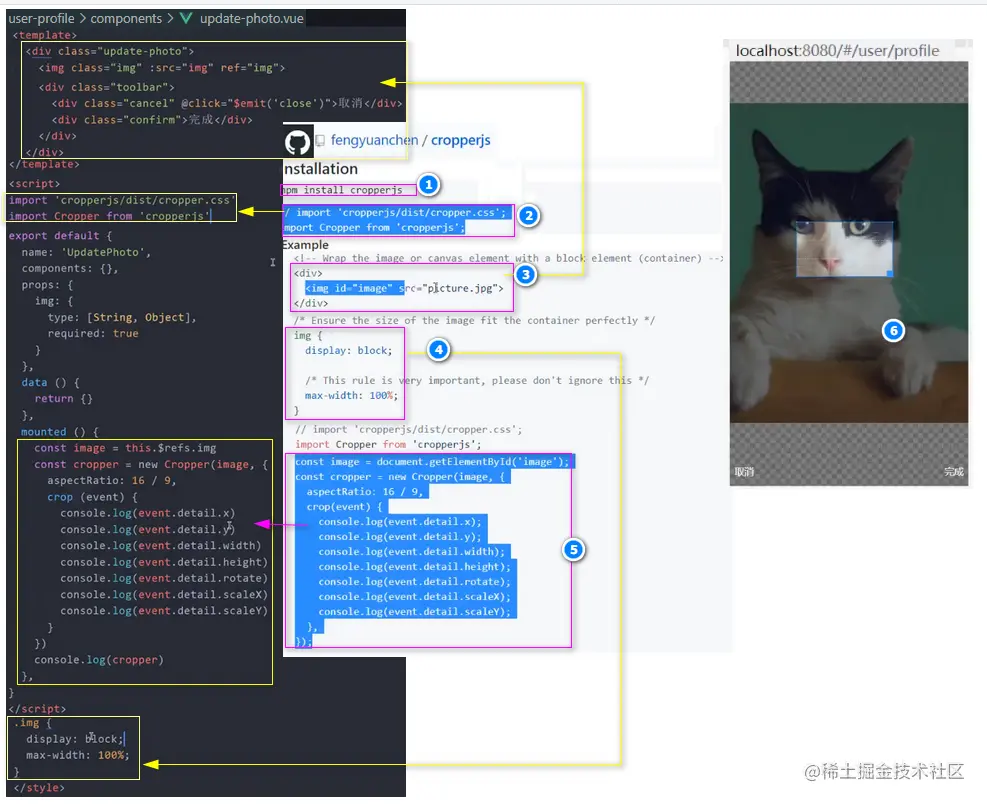Click 'components: {},' line in editor

70,268
